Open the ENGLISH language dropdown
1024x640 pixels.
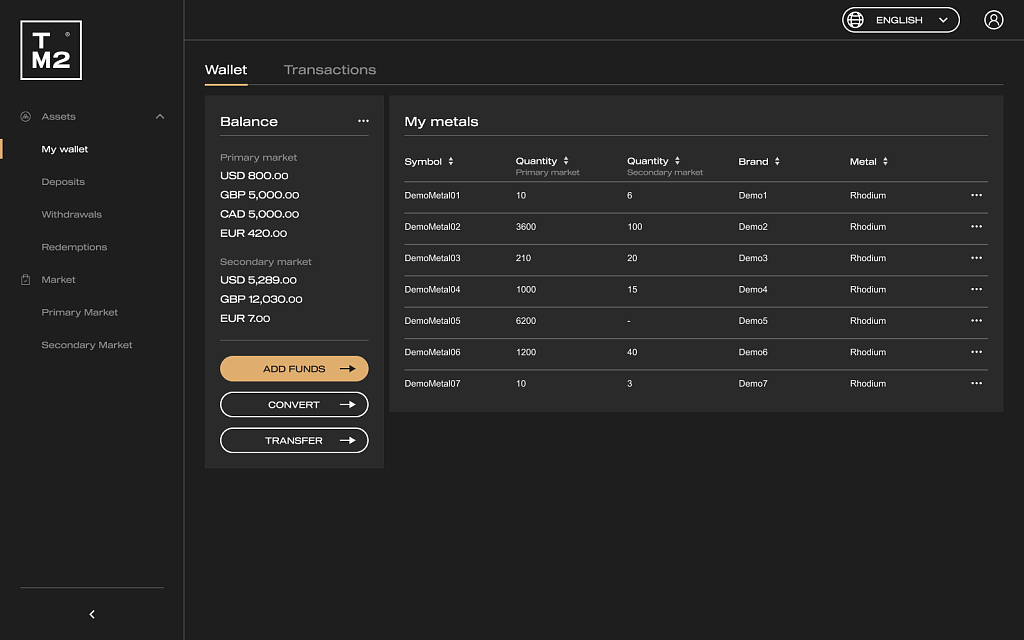tap(901, 20)
